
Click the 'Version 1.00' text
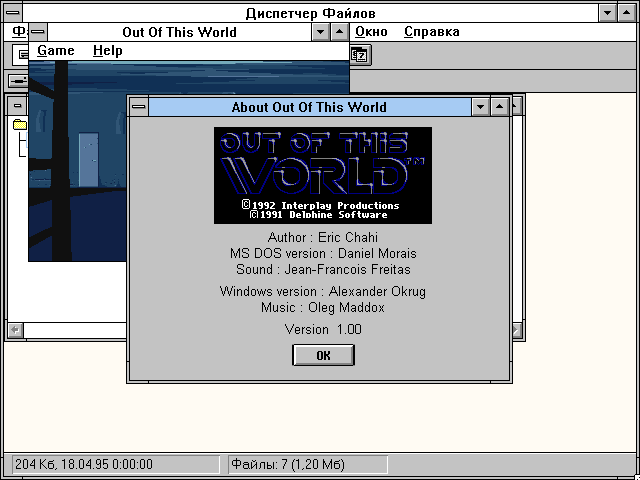(323, 329)
